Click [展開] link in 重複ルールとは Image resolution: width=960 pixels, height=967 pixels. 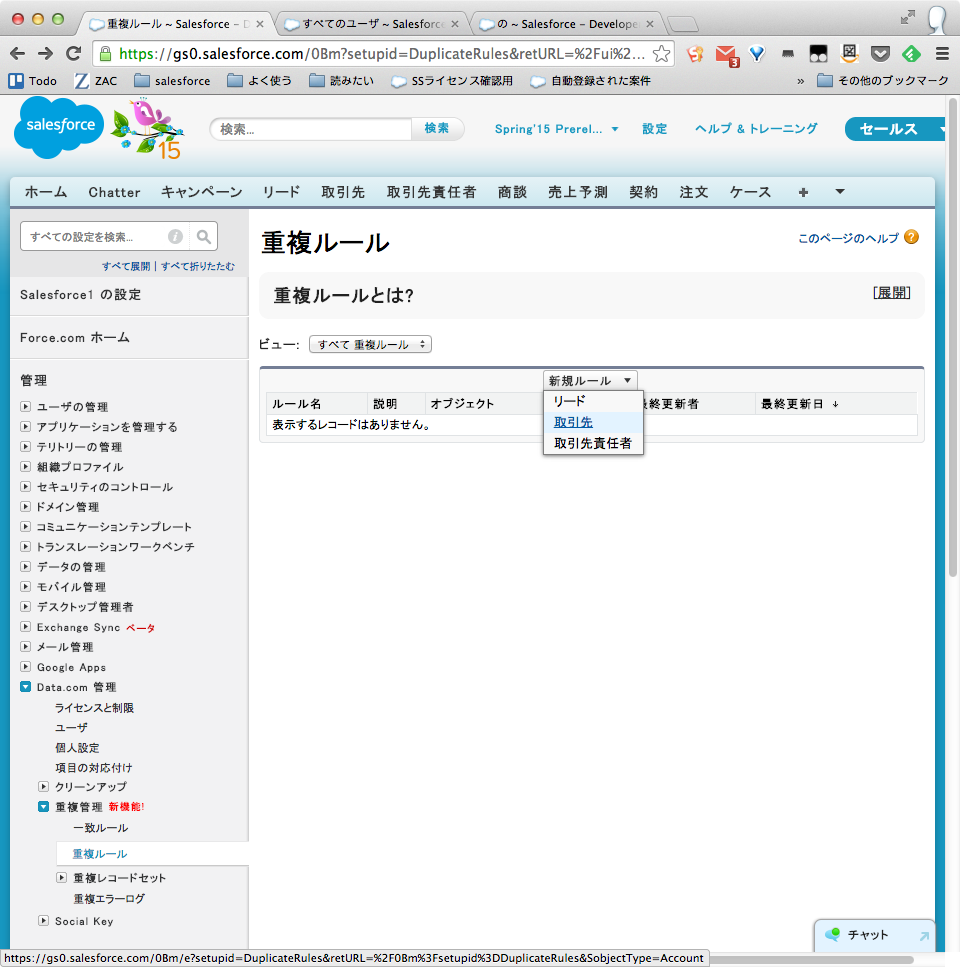click(x=892, y=293)
